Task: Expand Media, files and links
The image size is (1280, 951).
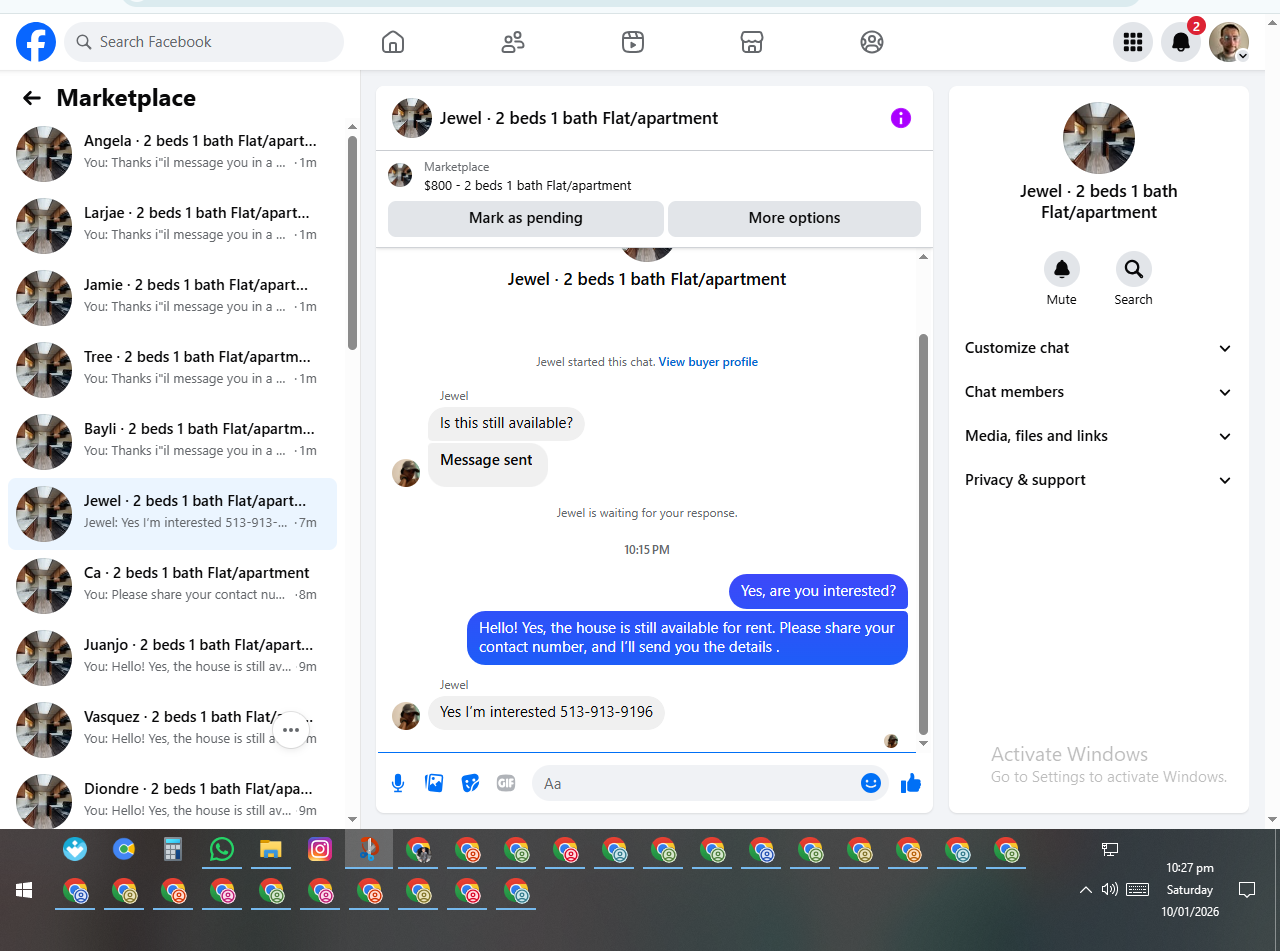Action: point(1098,436)
